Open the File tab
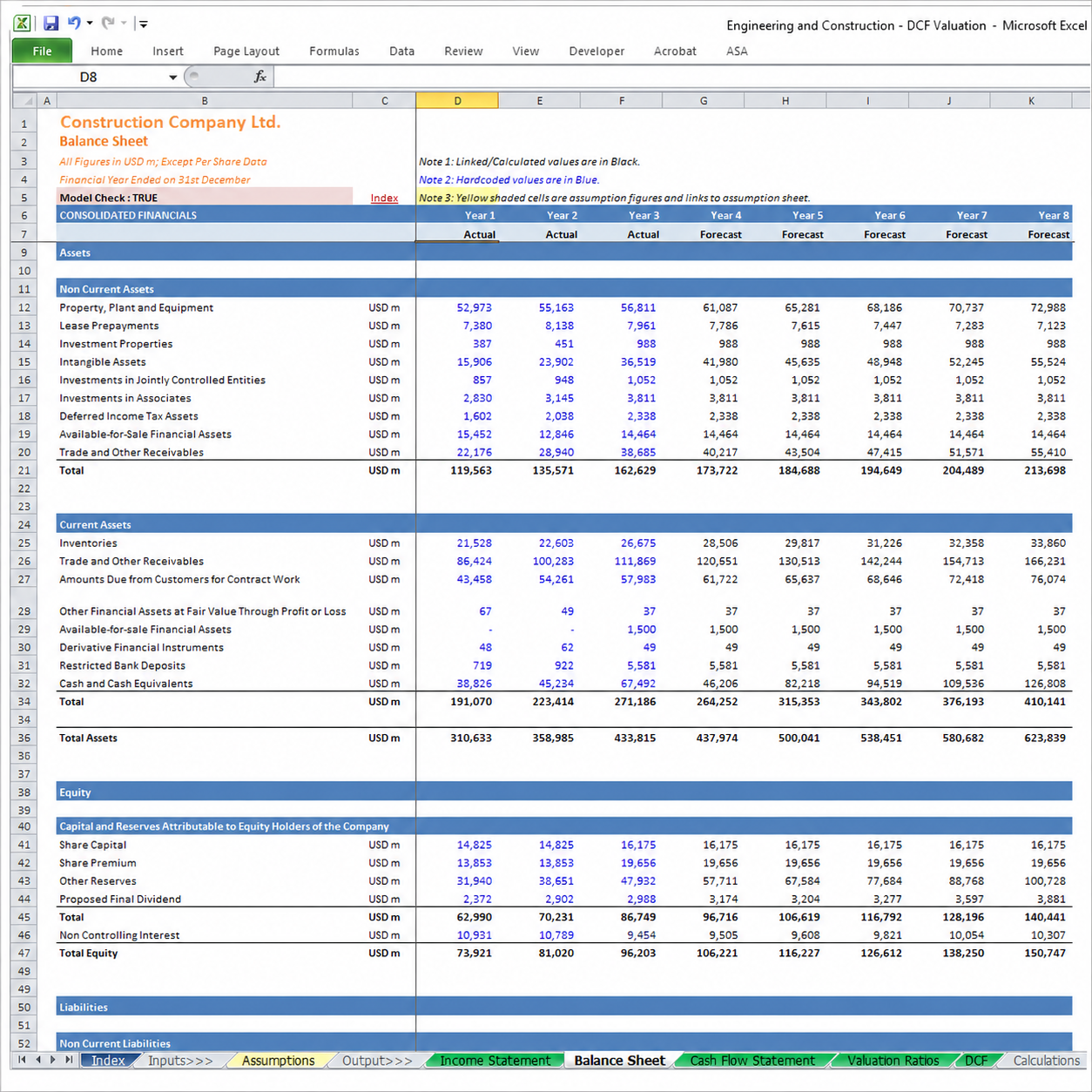 tap(42, 51)
